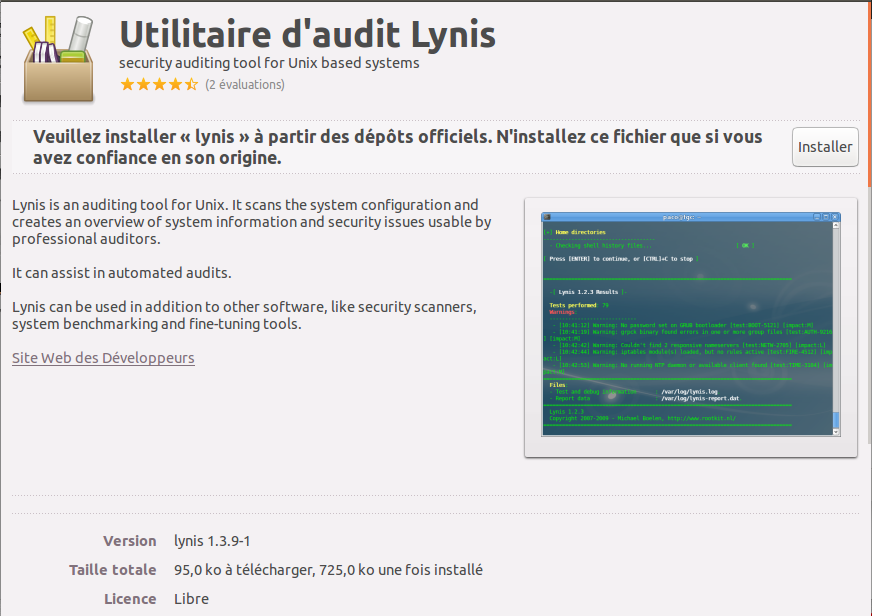Open the Site Web des Développeurs link
This screenshot has width=872, height=616.
click(103, 357)
